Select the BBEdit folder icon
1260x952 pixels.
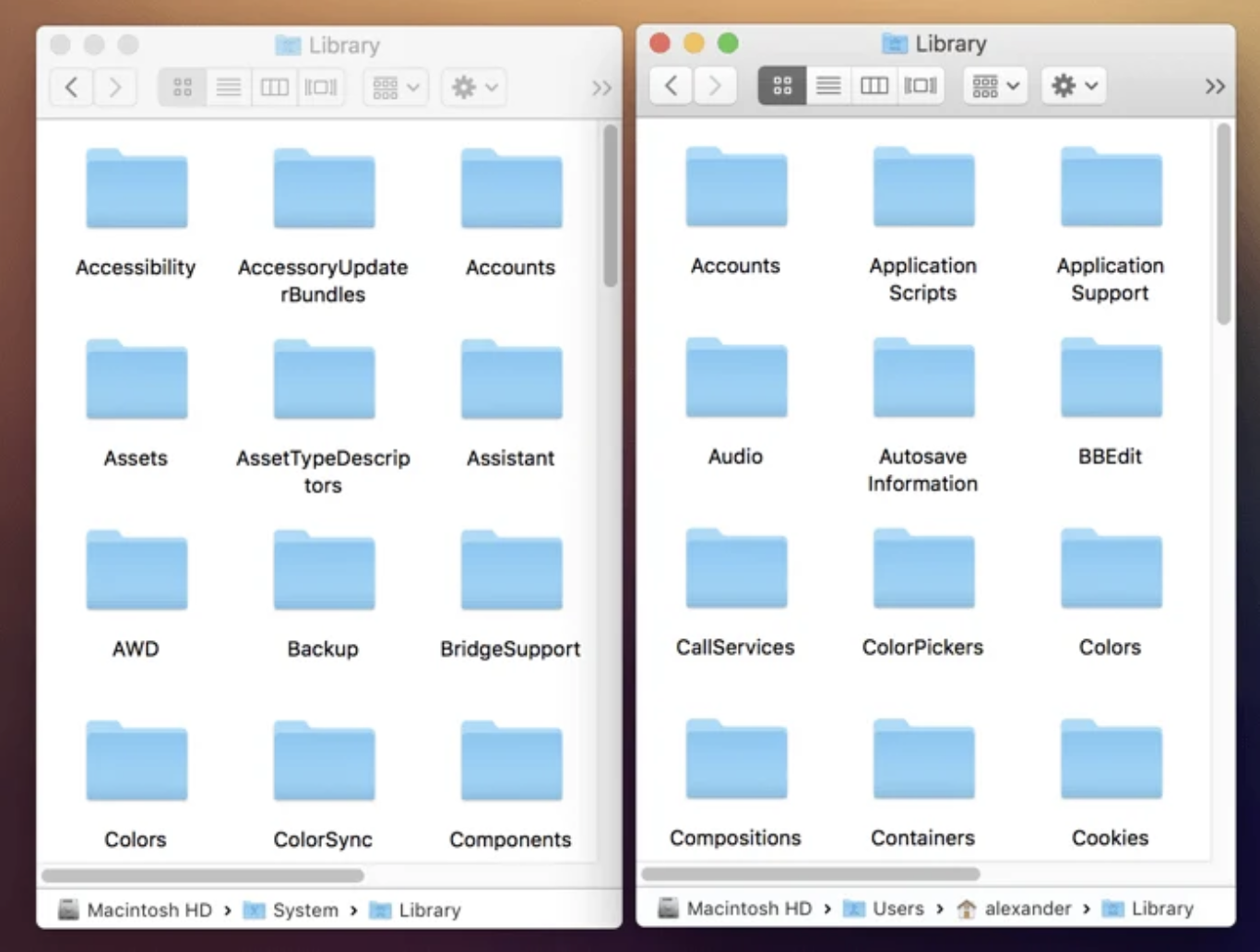[x=1111, y=377]
